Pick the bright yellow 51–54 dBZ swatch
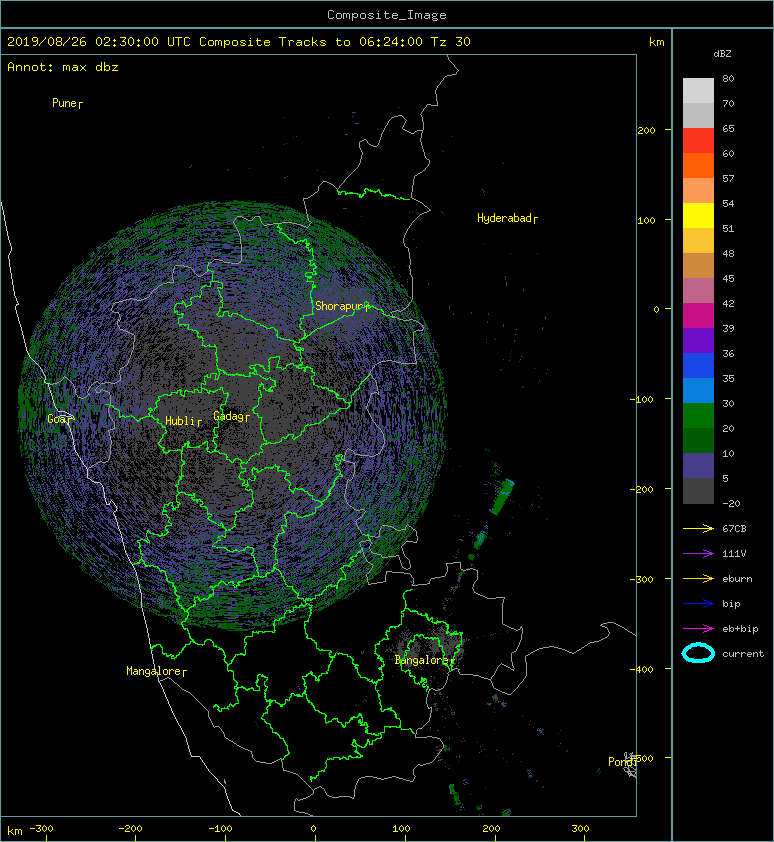The height and width of the screenshot is (842, 774). 698,216
